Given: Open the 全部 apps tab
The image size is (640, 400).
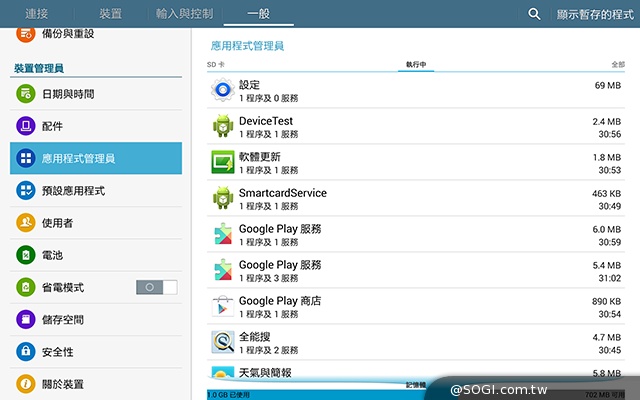Looking at the screenshot, I should coord(618,64).
